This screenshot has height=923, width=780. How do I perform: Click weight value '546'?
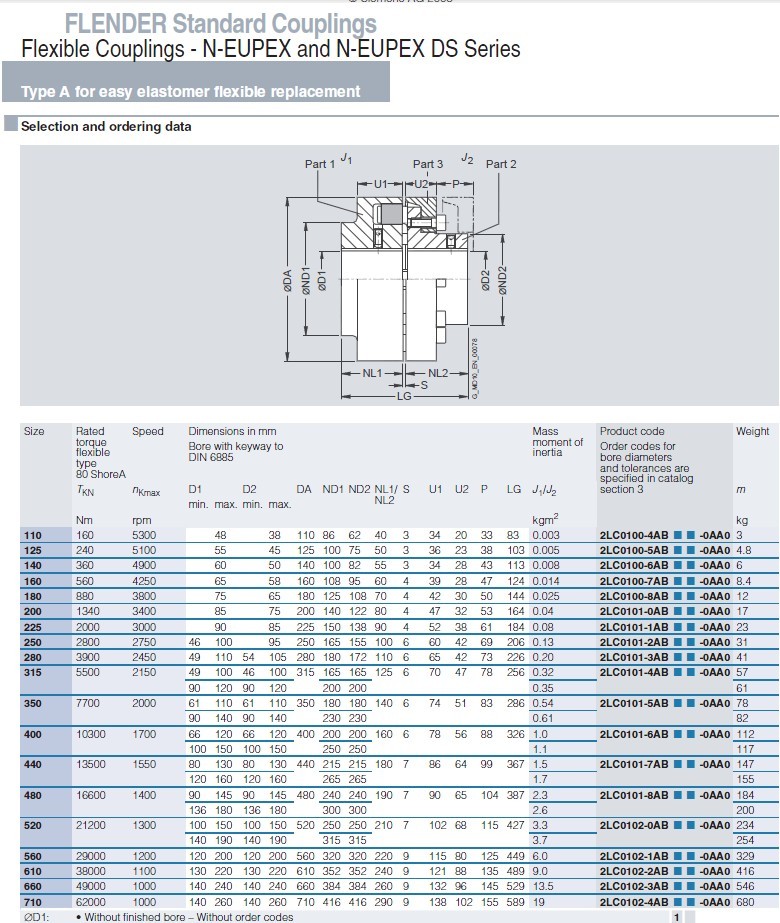(x=745, y=887)
